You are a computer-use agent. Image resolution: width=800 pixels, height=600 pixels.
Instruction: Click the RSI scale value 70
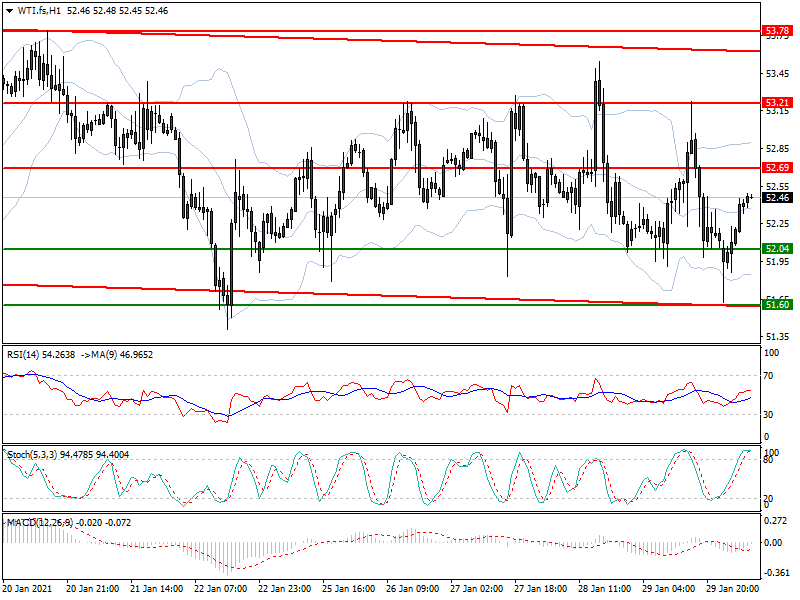768,376
